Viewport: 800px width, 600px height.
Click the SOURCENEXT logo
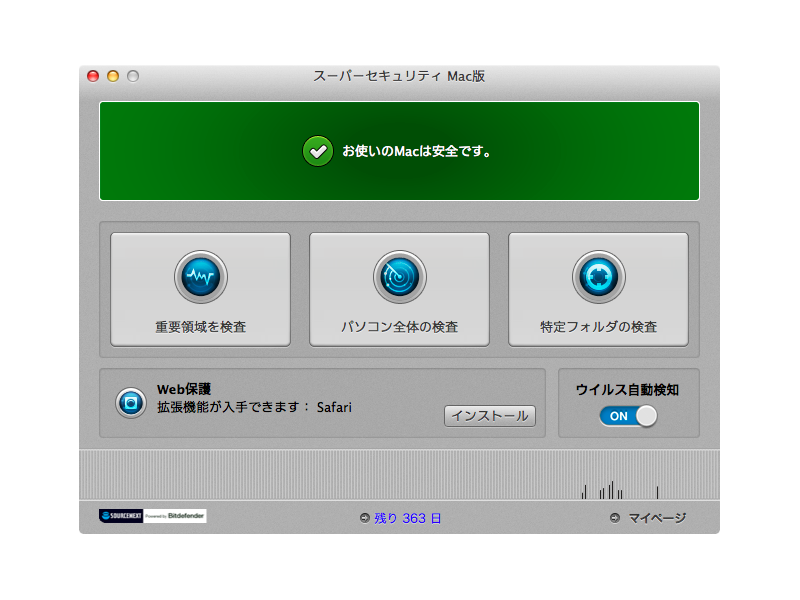point(121,516)
